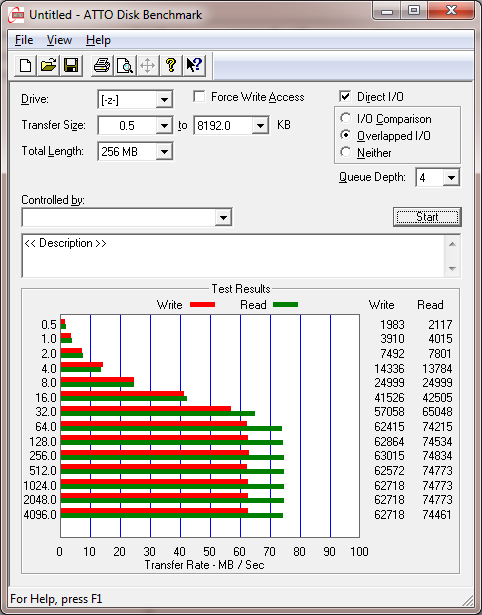
Task: Open the View menu
Action: 59,40
